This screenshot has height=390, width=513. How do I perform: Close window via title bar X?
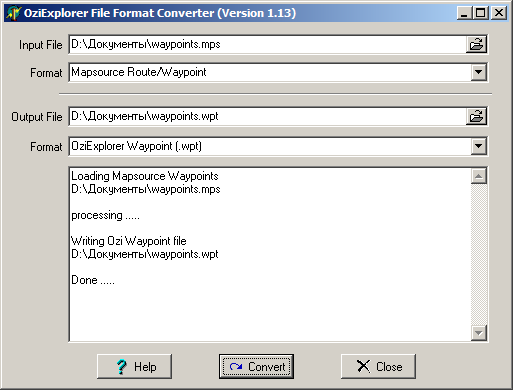499,13
